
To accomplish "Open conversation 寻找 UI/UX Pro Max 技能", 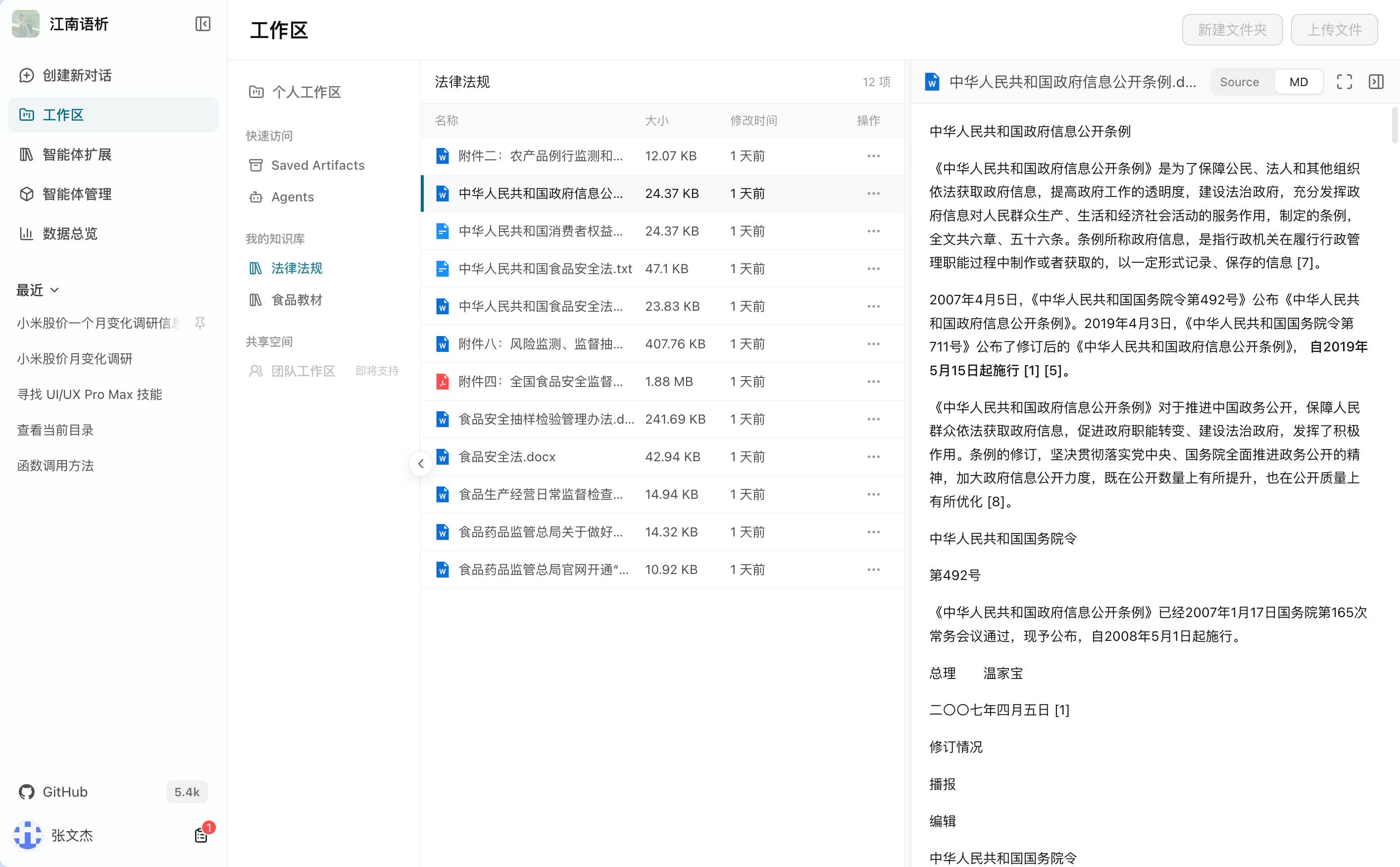I will pyautogui.click(x=90, y=394).
